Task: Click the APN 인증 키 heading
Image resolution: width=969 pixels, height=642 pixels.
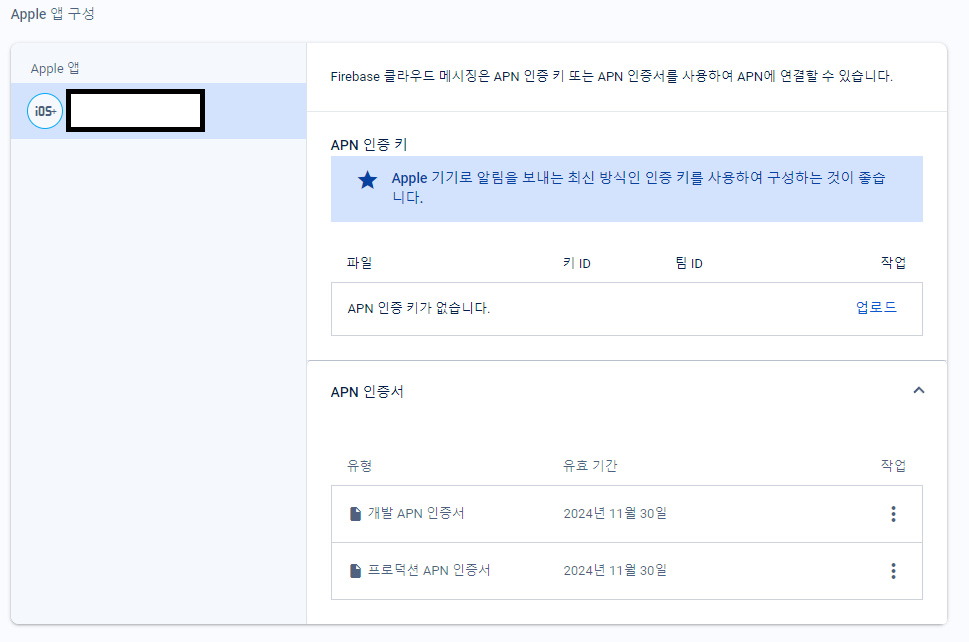Action: 369,145
